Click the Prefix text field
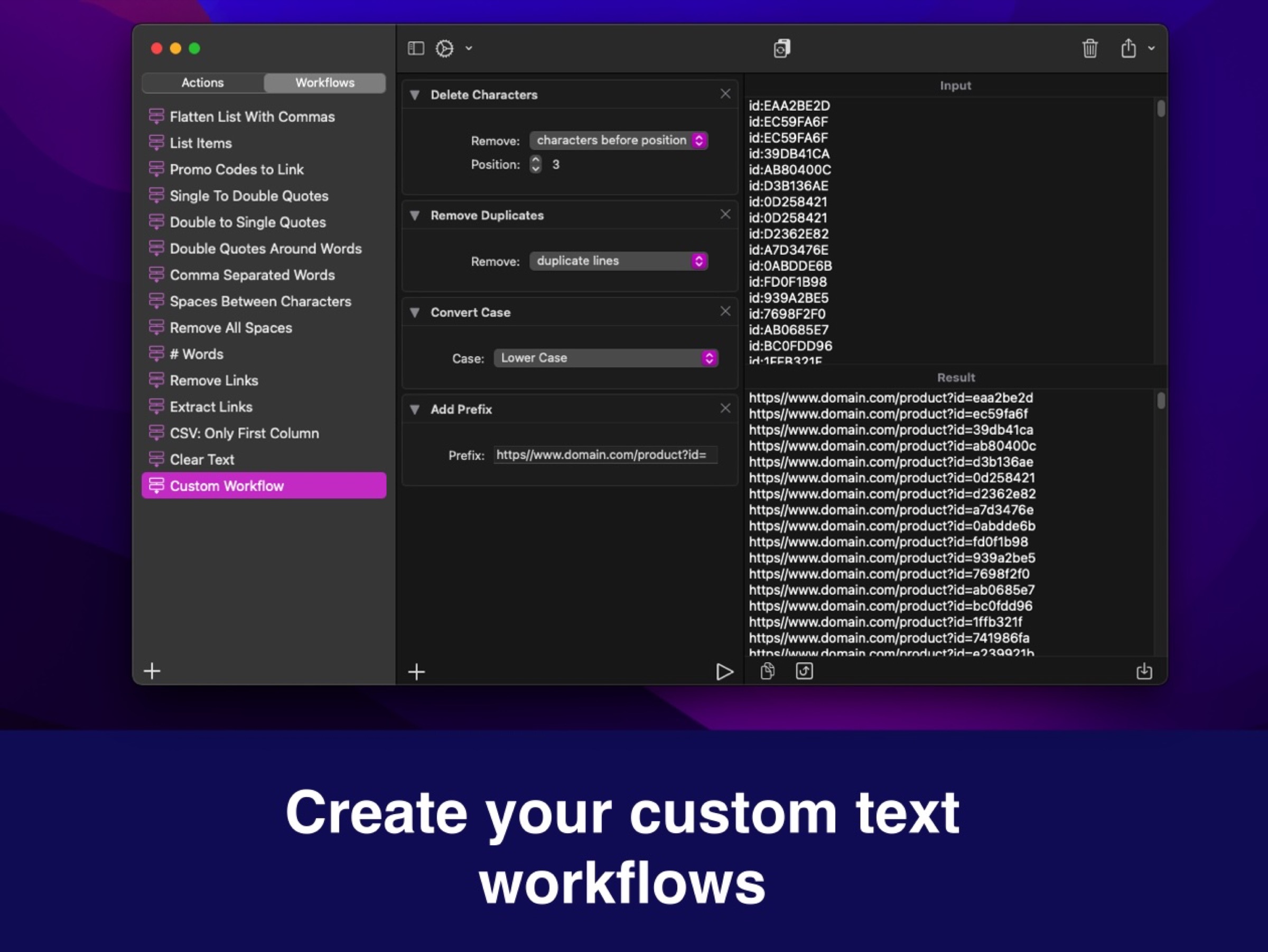Viewport: 1268px width, 952px height. (x=605, y=455)
